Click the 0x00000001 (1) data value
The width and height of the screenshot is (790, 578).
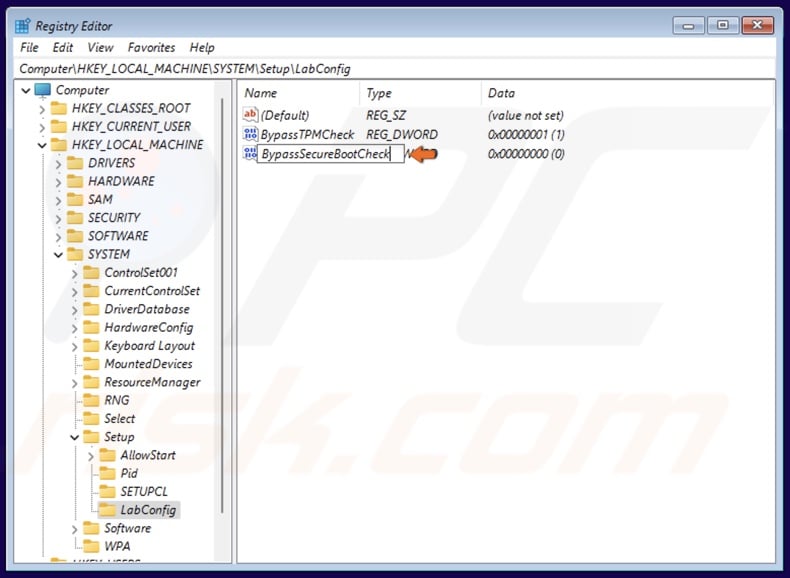[x=526, y=135]
